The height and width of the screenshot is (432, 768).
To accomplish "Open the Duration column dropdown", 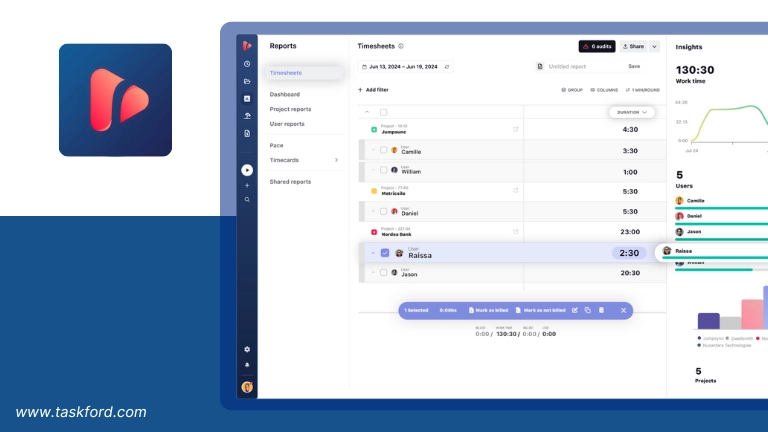I will pos(632,112).
